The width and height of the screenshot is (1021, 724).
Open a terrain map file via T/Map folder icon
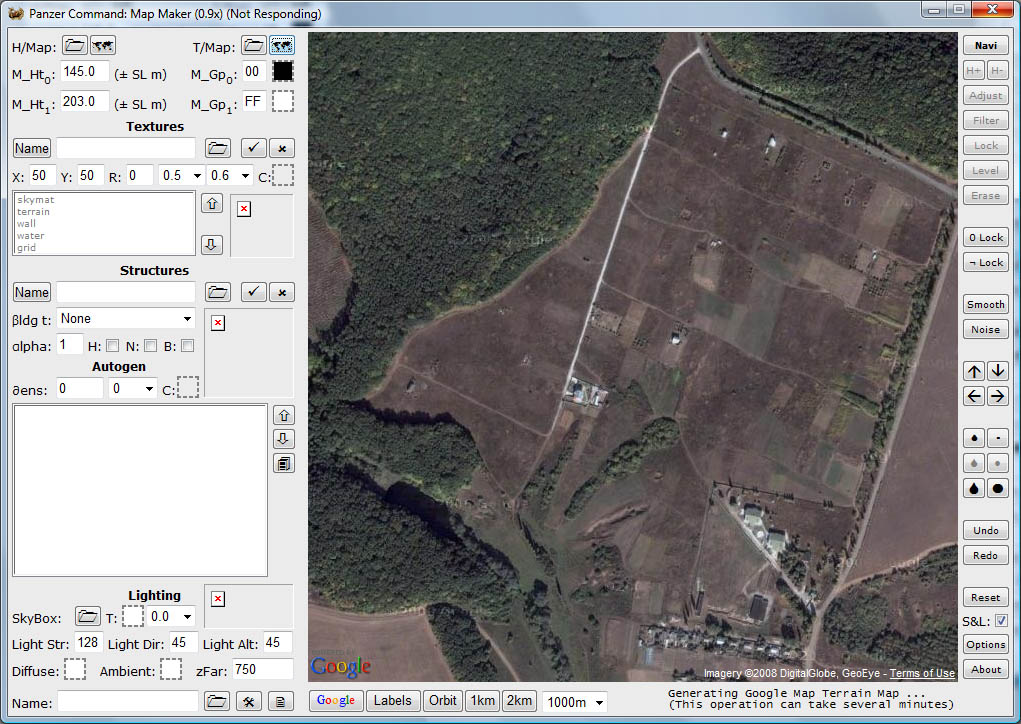(x=253, y=46)
